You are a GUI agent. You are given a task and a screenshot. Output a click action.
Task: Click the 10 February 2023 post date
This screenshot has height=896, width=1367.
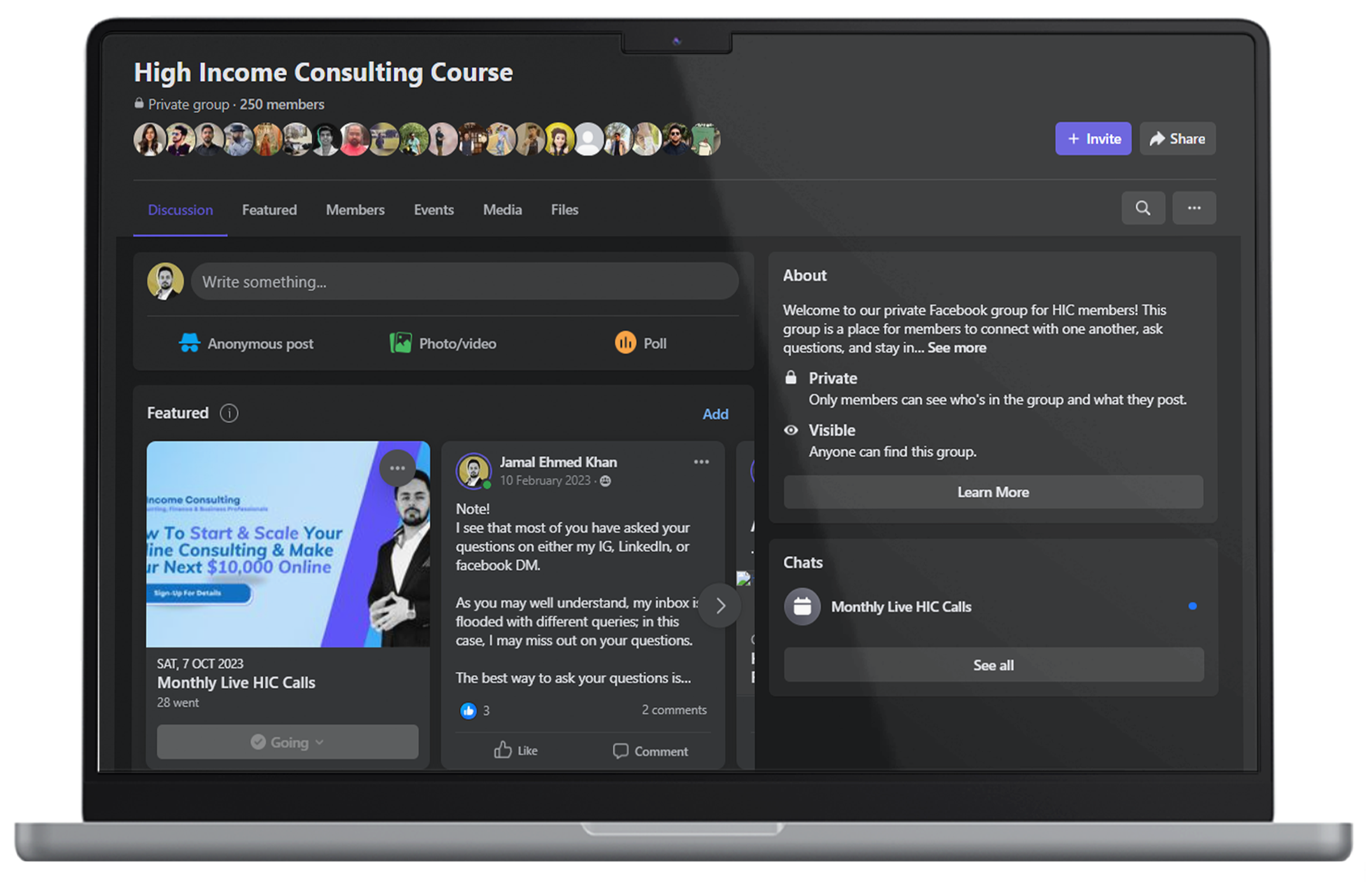click(x=545, y=481)
